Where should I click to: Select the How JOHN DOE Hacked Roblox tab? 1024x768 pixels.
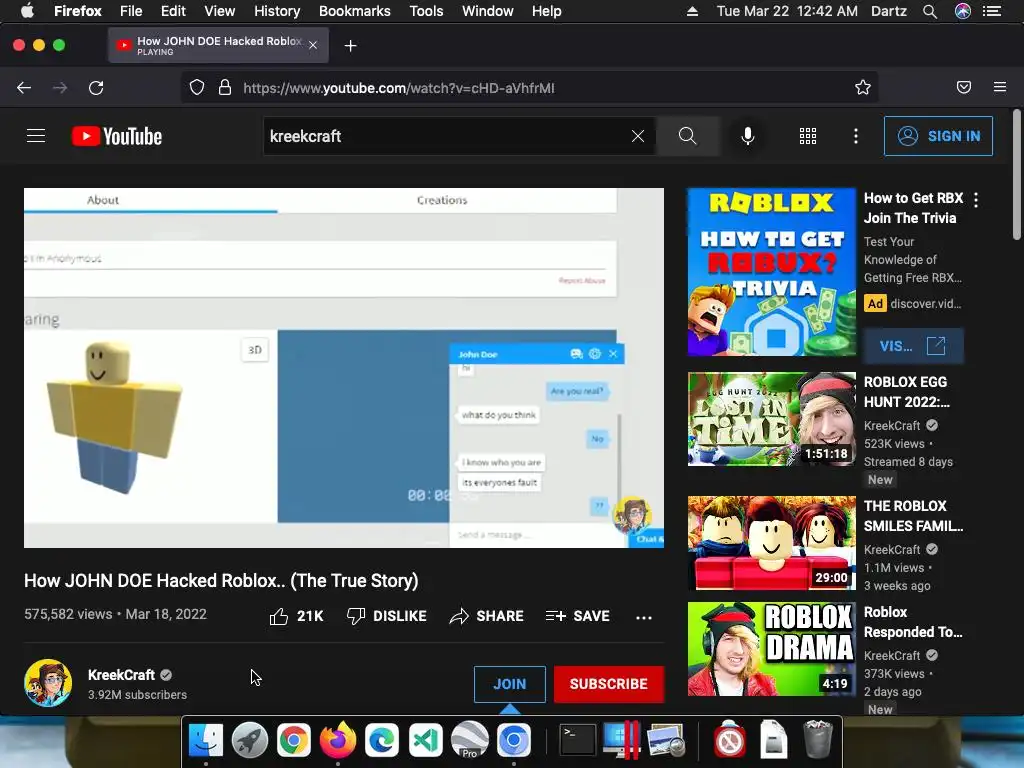click(x=218, y=45)
